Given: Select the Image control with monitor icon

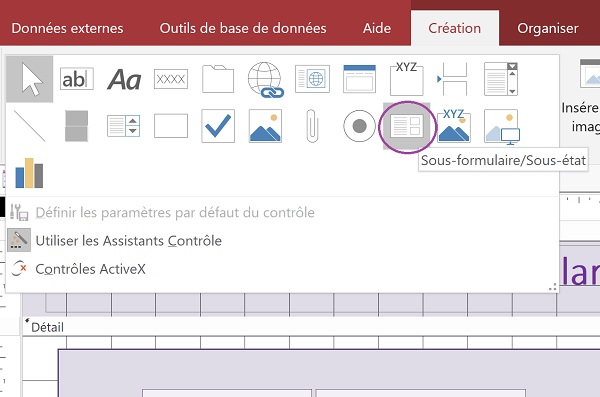Looking at the screenshot, I should [x=502, y=127].
